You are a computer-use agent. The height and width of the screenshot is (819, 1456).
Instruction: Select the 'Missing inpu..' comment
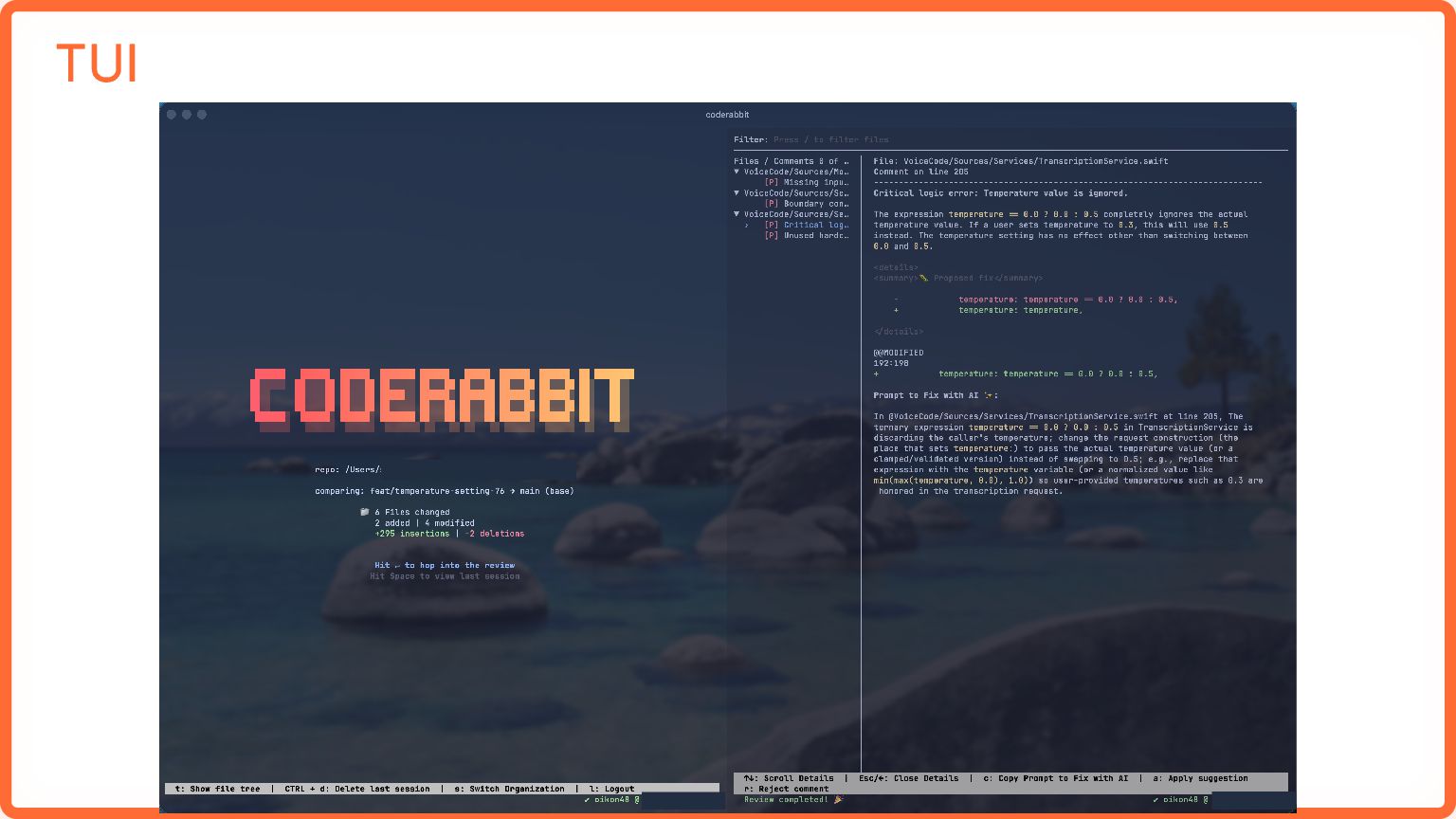[815, 182]
